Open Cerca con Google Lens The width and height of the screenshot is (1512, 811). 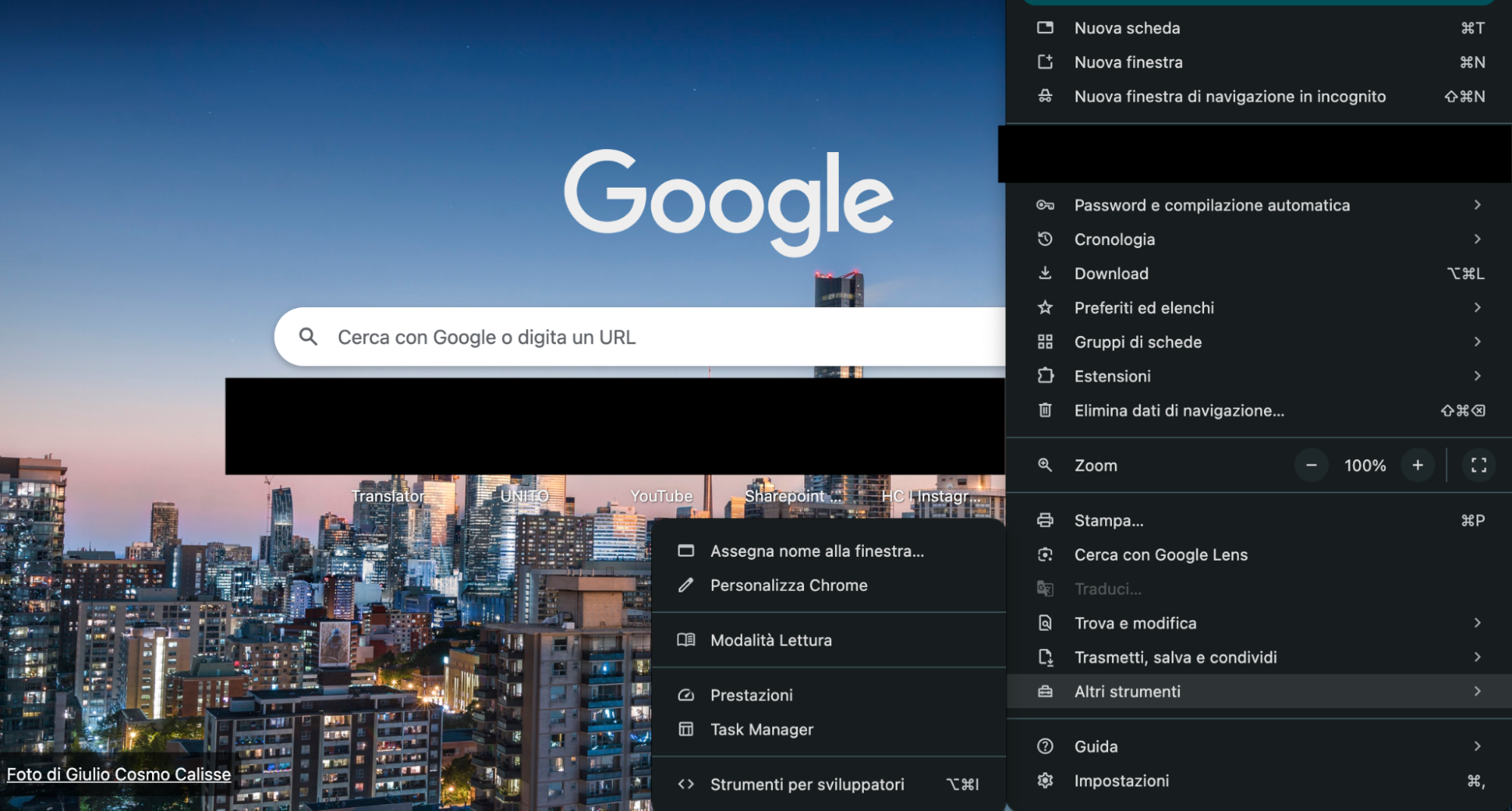coord(1160,555)
